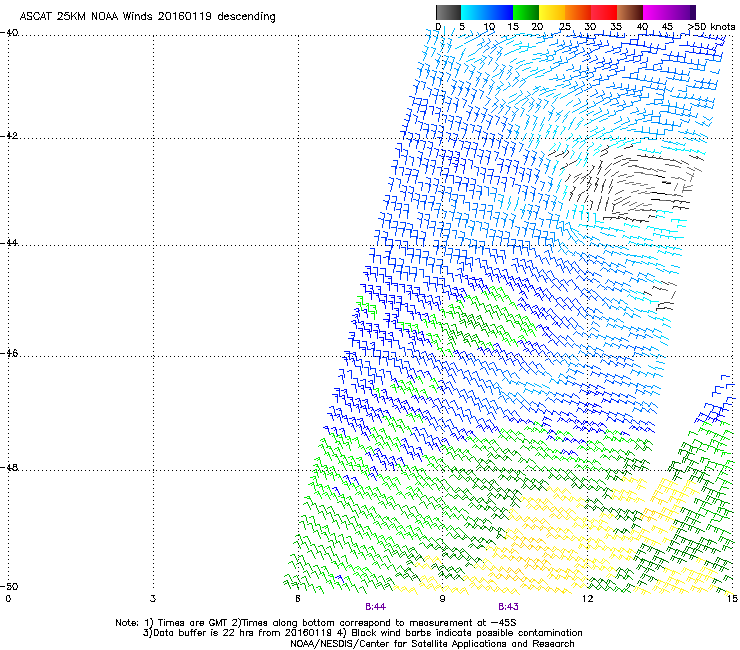Click the '45' label under the color bar

point(667,26)
